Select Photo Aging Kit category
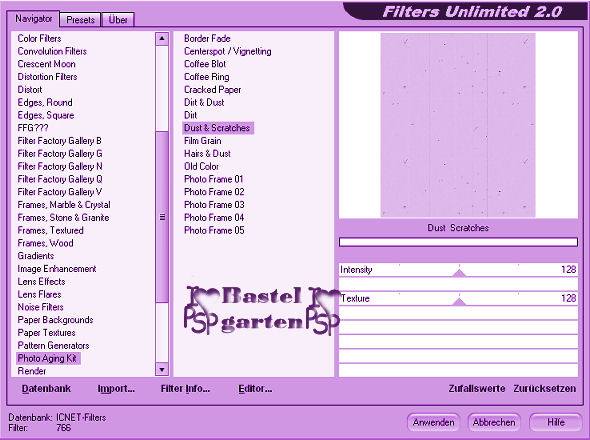This screenshot has width=590, height=440. [48, 358]
